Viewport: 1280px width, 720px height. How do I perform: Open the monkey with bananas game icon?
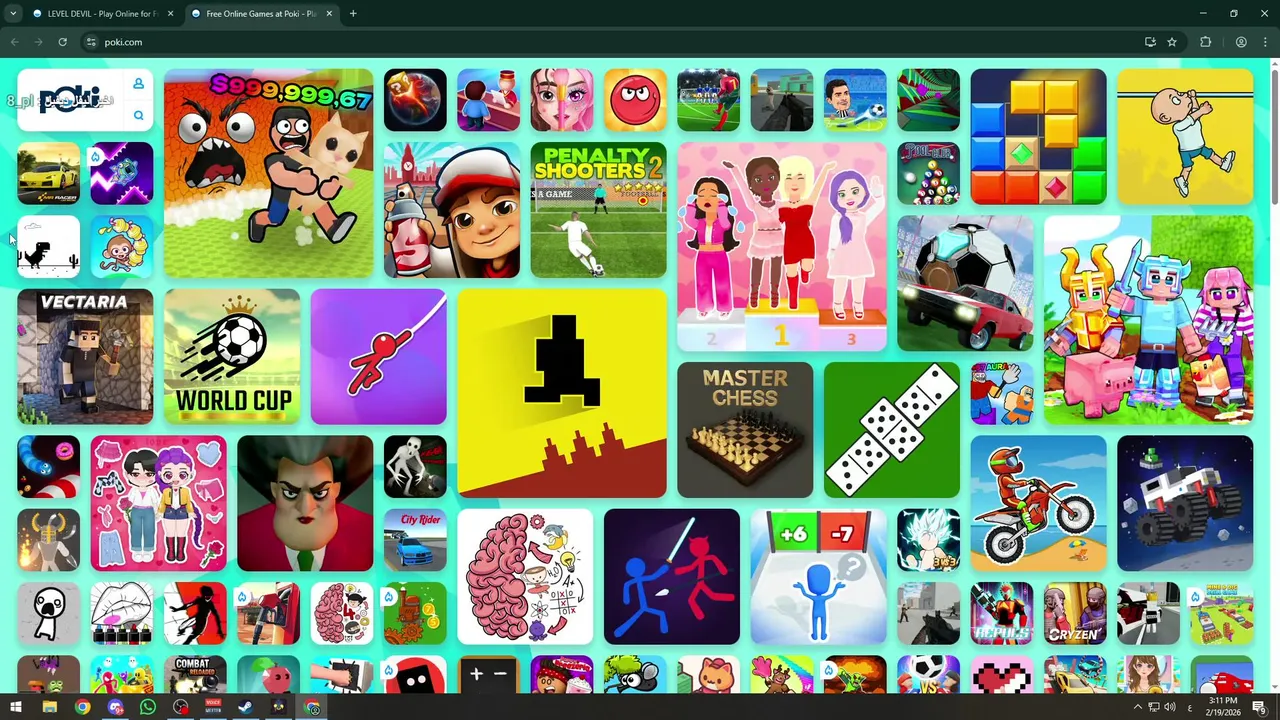[x=122, y=247]
